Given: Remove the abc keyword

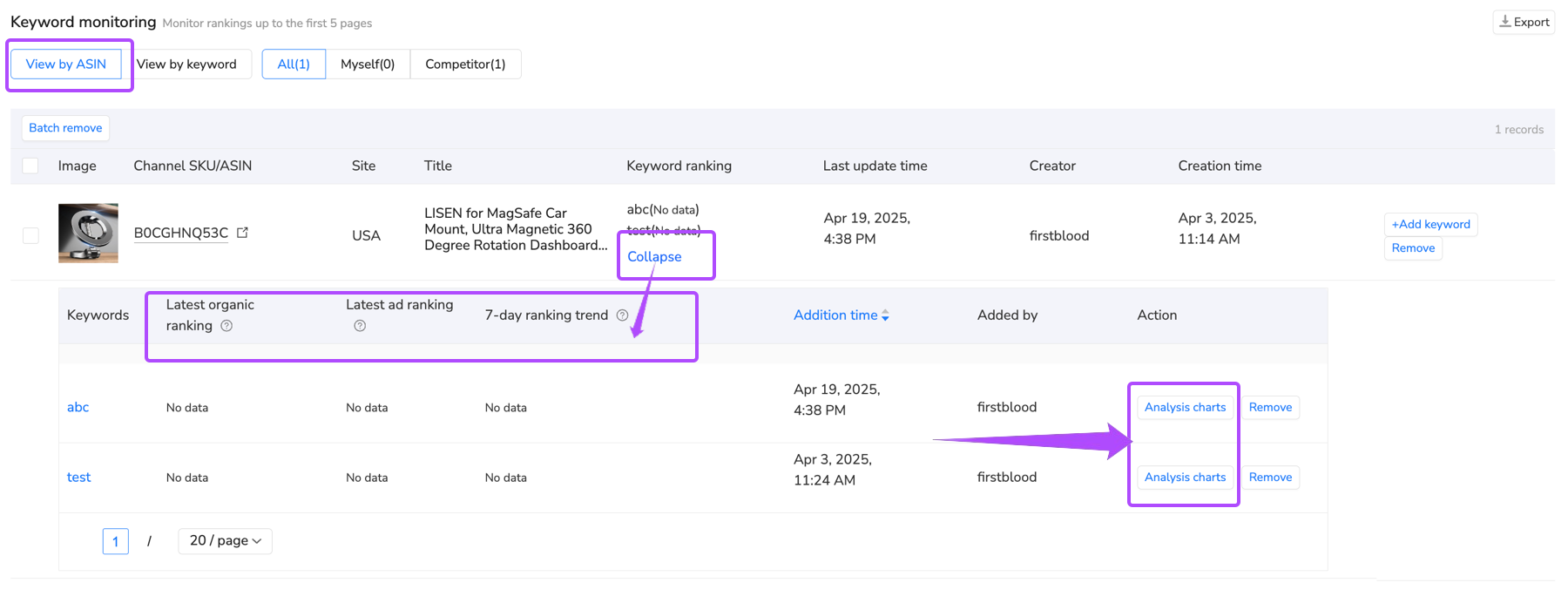Looking at the screenshot, I should [x=1270, y=408].
